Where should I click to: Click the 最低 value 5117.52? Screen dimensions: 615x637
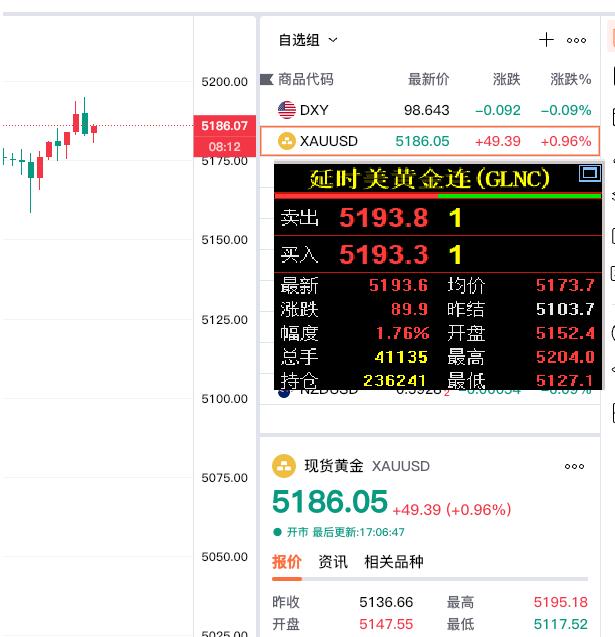tap(561, 624)
